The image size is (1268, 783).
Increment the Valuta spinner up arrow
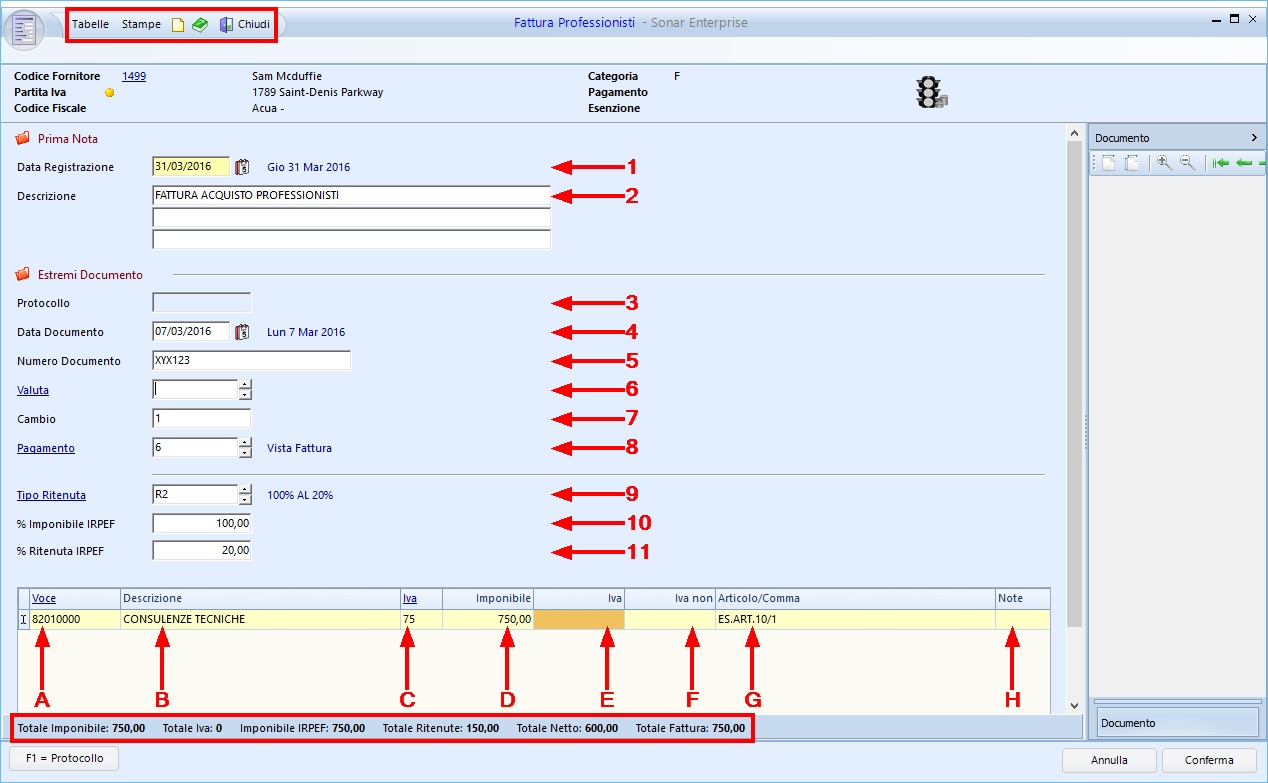(x=245, y=384)
